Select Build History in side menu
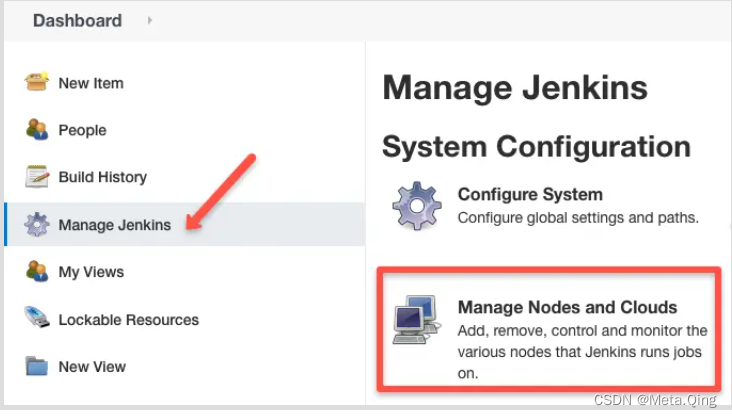This screenshot has width=732, height=417. (102, 177)
